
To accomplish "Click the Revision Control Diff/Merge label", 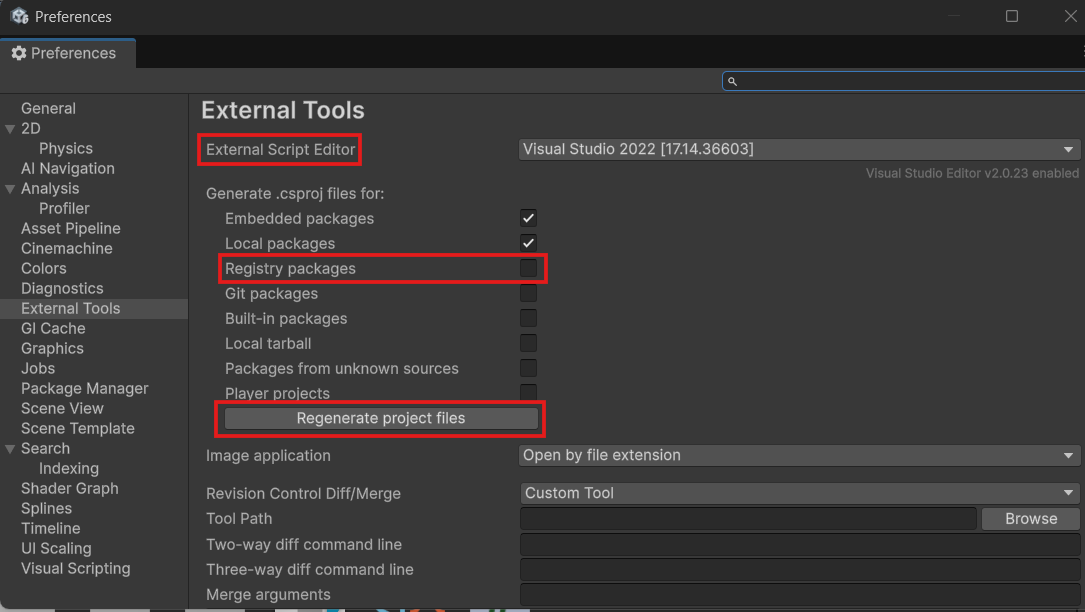I will click(303, 494).
